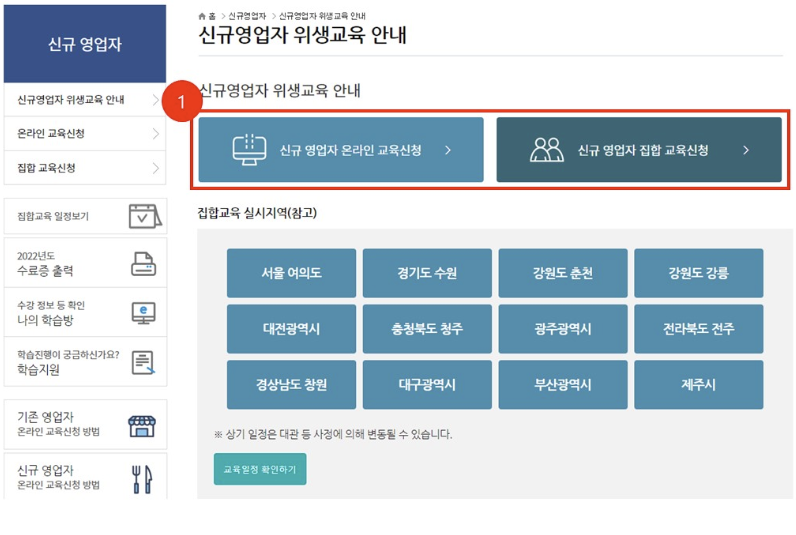Click the people icon in 집합 교육신청 banner
796x535 pixels.
tap(547, 150)
